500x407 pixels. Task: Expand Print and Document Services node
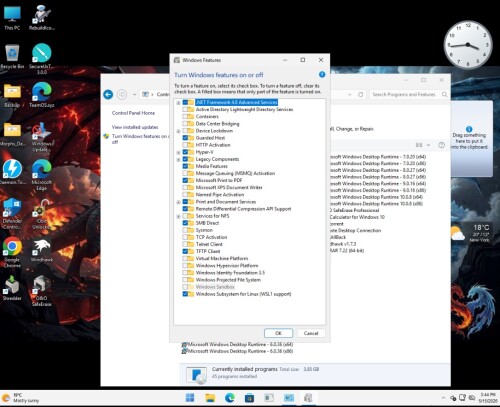point(178,202)
